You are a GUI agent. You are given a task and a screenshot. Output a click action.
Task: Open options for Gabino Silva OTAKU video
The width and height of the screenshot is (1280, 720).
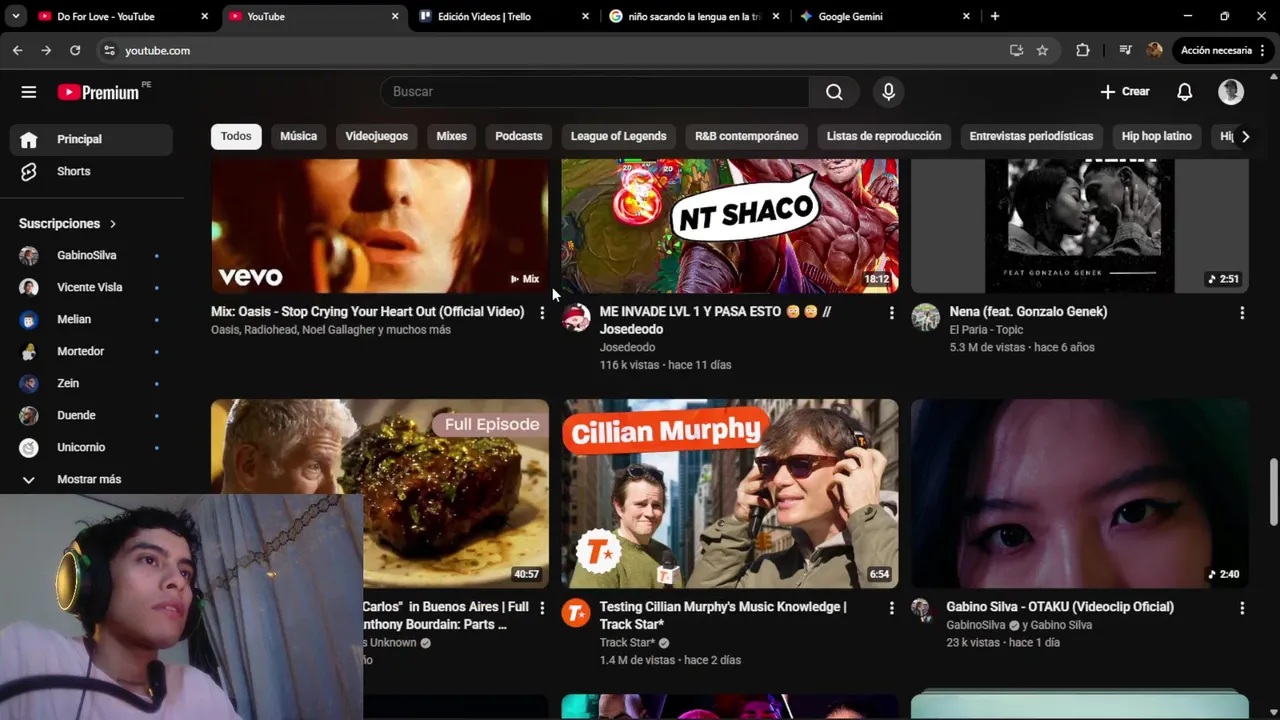pyautogui.click(x=1242, y=608)
